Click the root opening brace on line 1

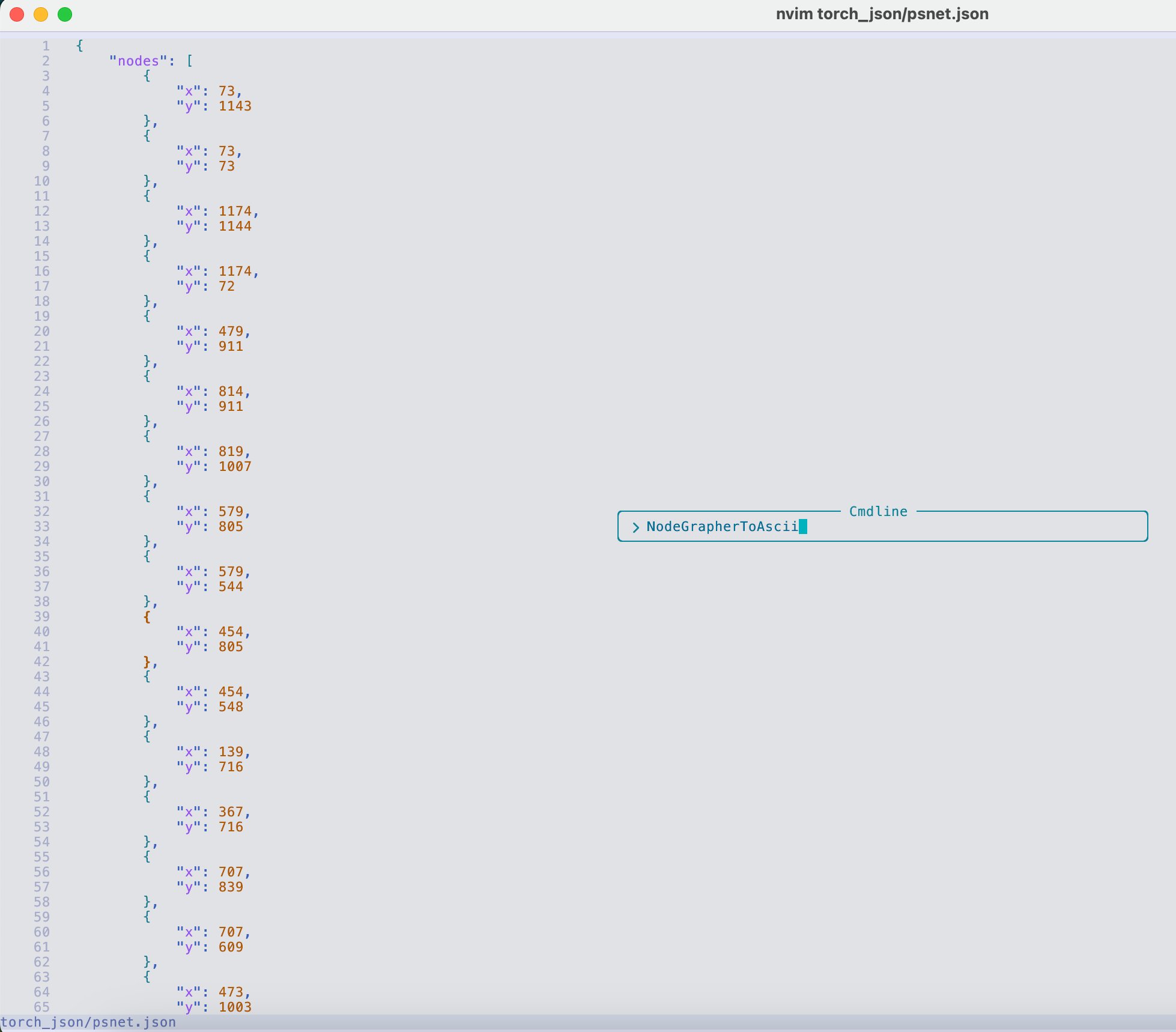point(80,46)
